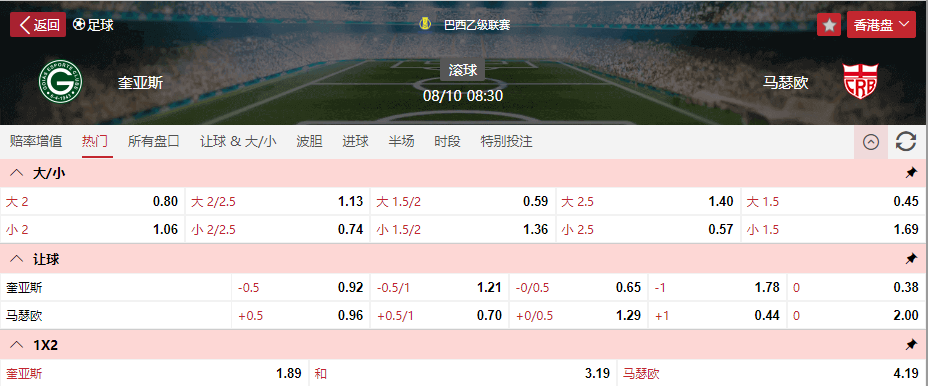Collapse all markets with circle chevron

[x=871, y=142]
